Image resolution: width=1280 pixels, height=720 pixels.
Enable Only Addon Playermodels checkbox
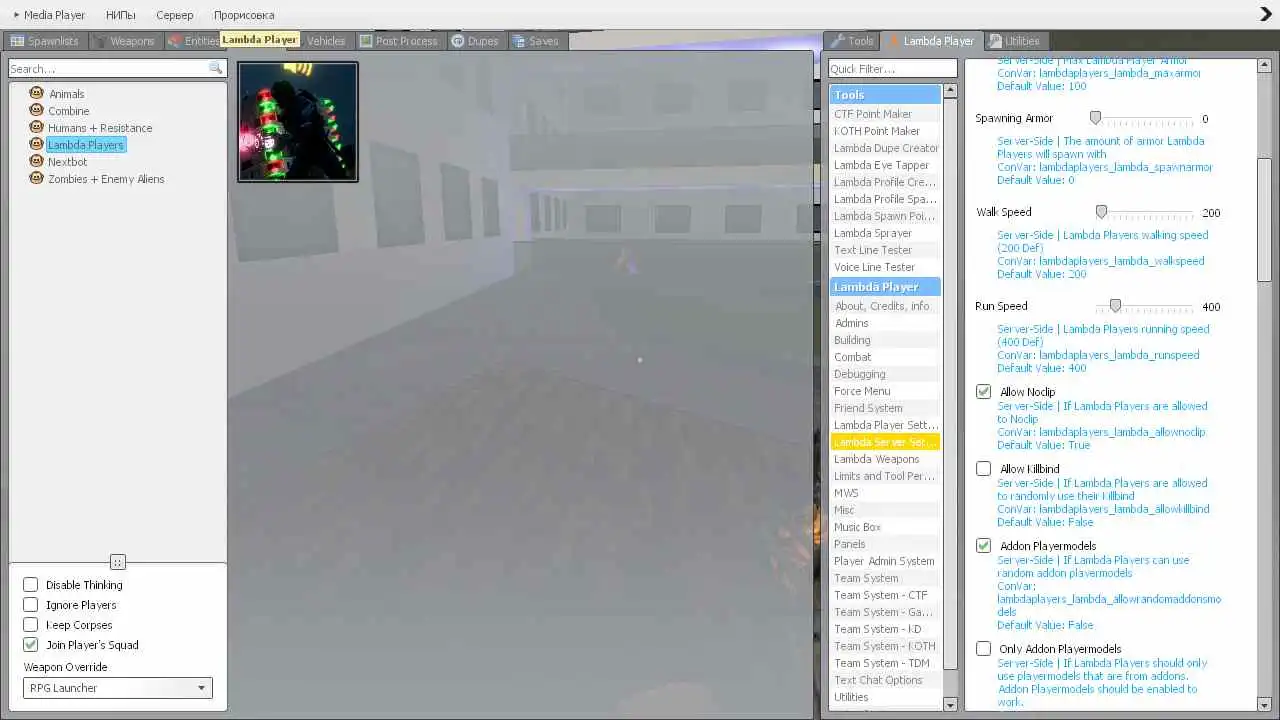pyautogui.click(x=984, y=649)
